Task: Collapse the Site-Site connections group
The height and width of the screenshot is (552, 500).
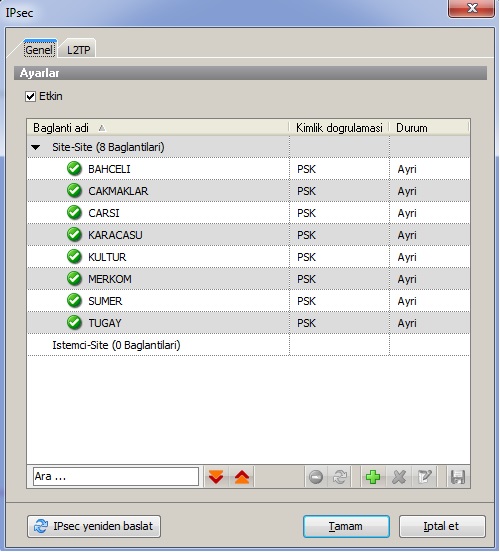Action: pos(36,147)
